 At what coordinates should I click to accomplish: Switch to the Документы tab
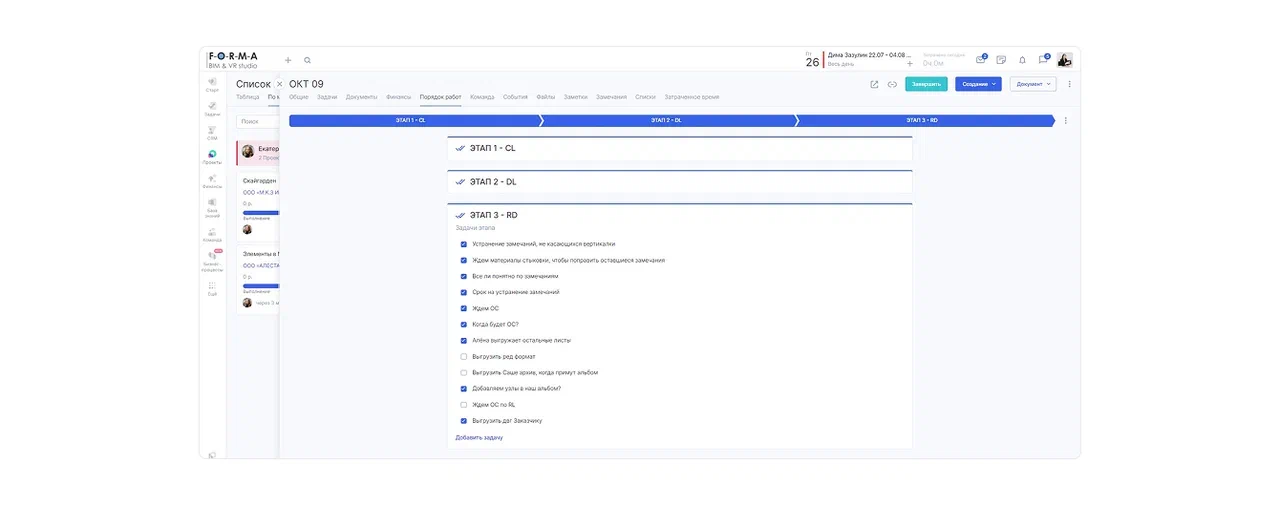point(362,97)
